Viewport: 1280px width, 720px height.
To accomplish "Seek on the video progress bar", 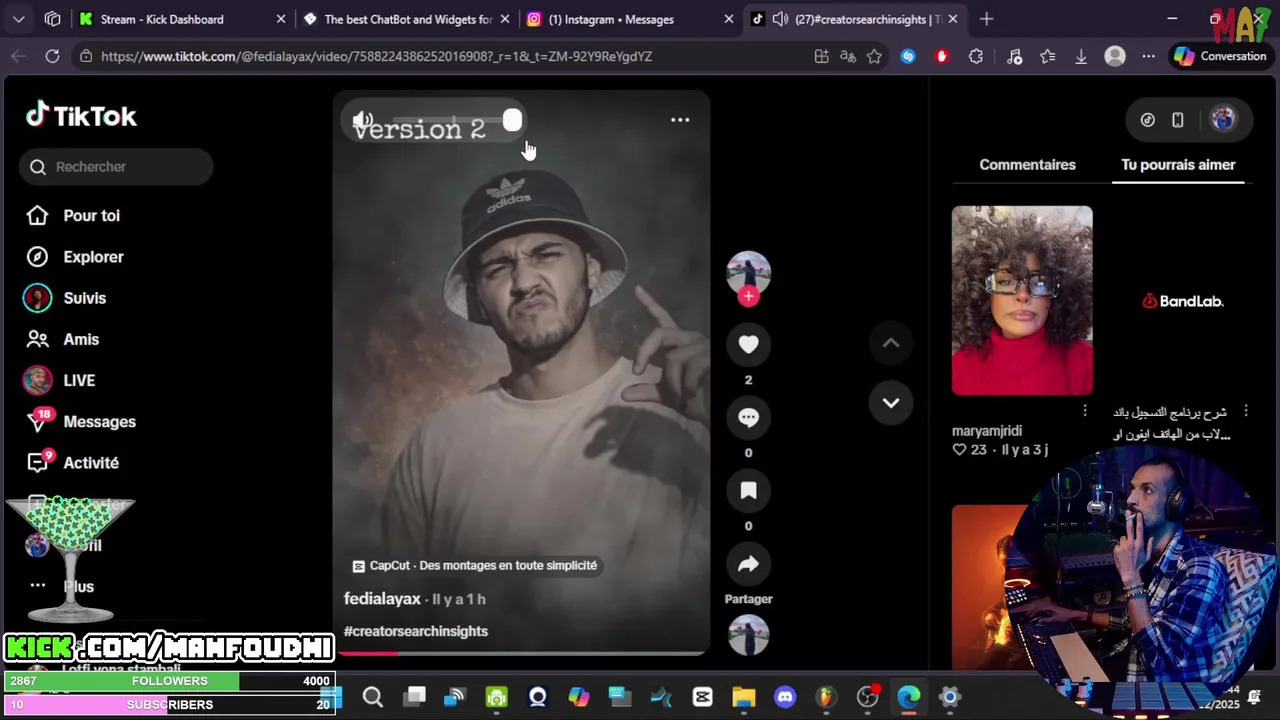I will (521, 653).
